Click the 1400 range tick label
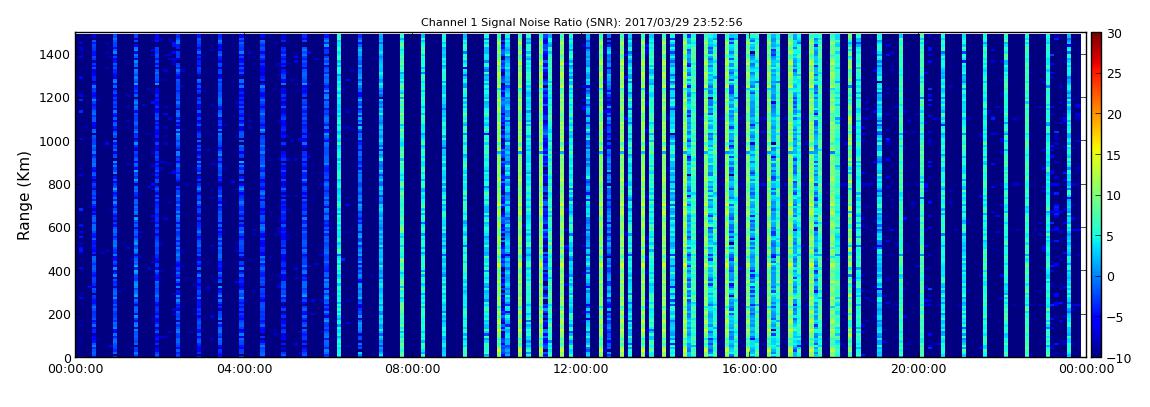 [x=57, y=54]
